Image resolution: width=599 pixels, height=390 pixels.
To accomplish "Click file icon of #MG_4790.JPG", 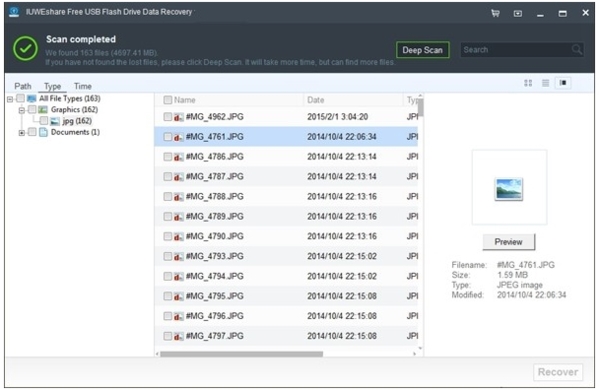I will point(178,236).
